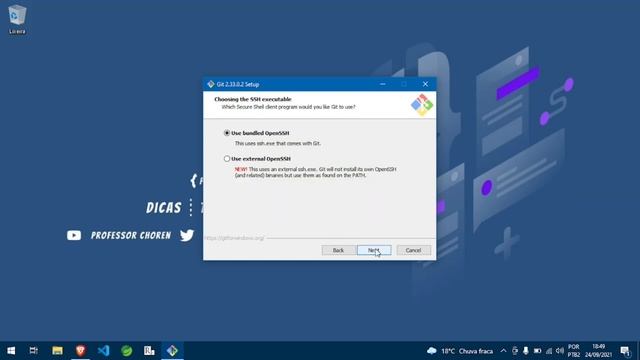Minimize the Git Setup window
Image resolution: width=640 pixels, height=360 pixels.
click(x=382, y=84)
